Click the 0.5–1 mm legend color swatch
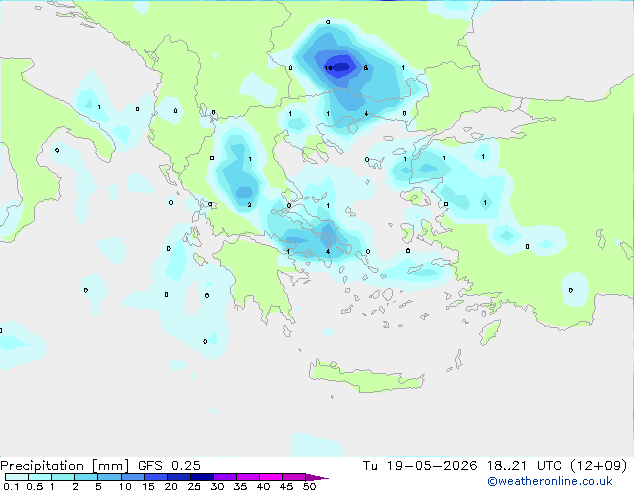634x490 pixels. click(x=40, y=477)
